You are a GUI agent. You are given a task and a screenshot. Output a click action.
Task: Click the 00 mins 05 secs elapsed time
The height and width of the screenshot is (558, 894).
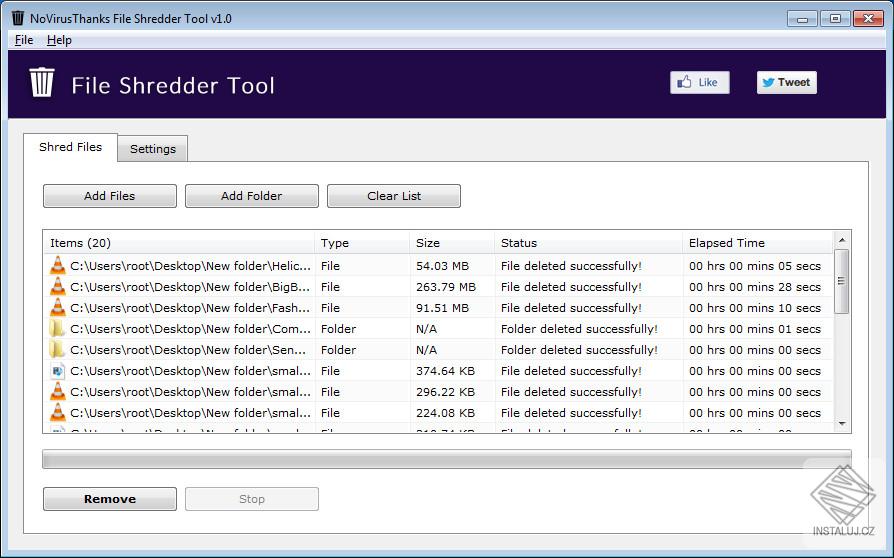(x=755, y=266)
